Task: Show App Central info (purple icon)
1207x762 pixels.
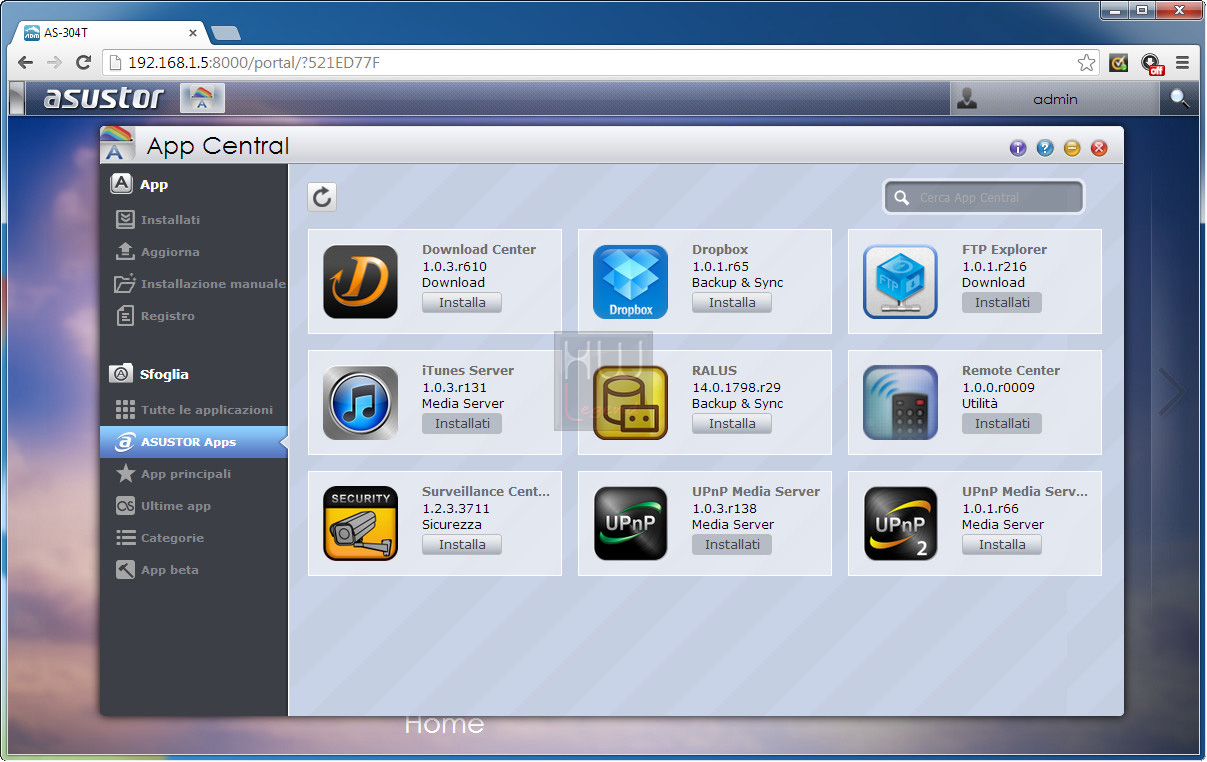Action: 1018,148
